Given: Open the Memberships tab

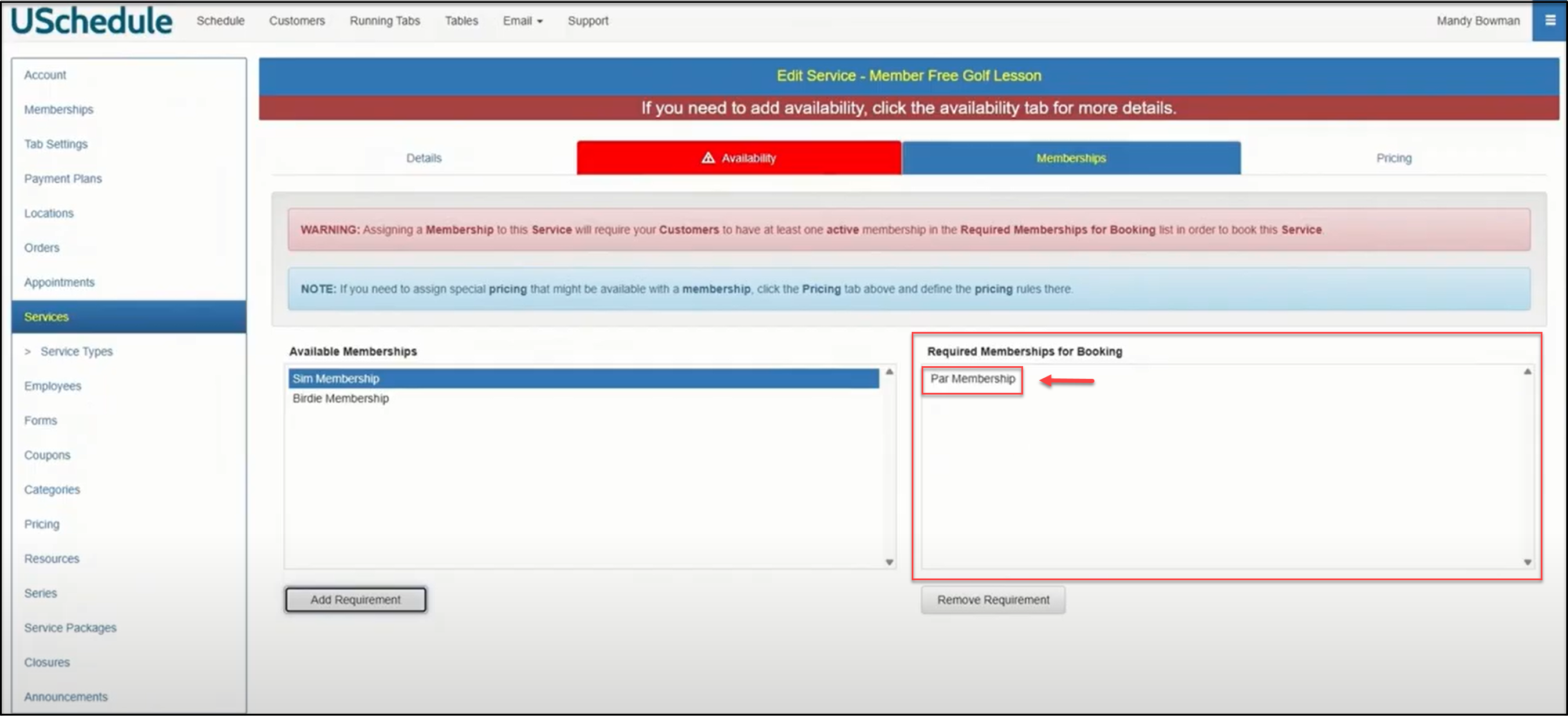Looking at the screenshot, I should (1071, 158).
